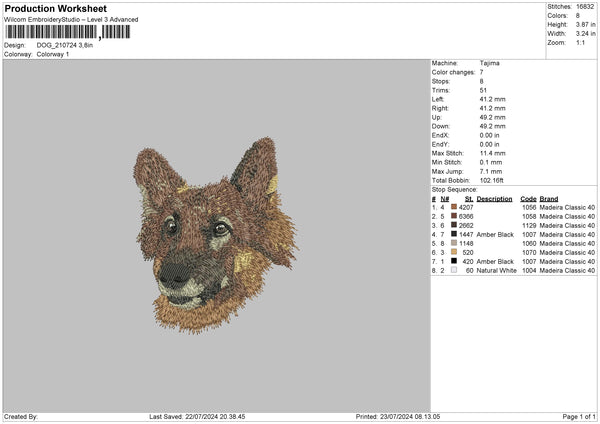Select the color swatch for code 1058

(x=454, y=216)
